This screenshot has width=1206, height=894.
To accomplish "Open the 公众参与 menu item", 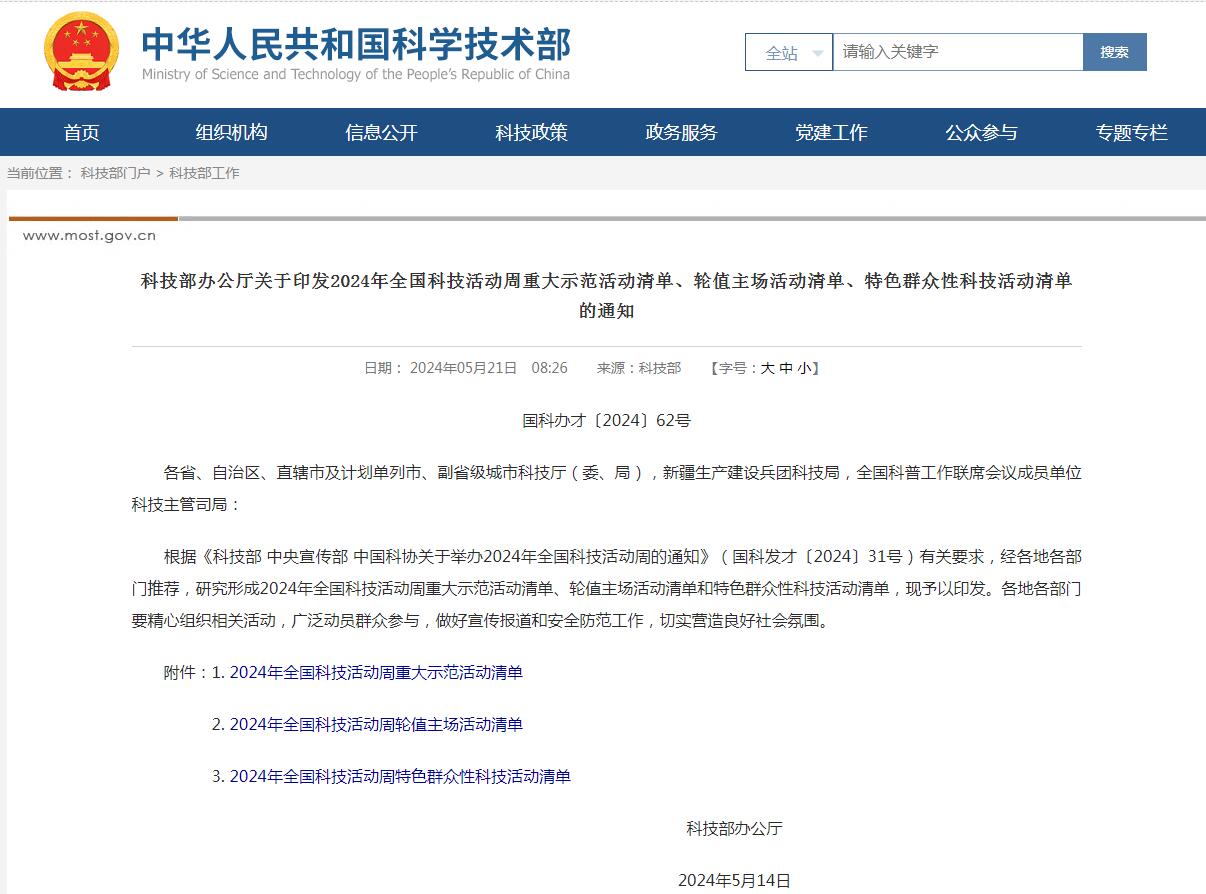I will tap(981, 133).
